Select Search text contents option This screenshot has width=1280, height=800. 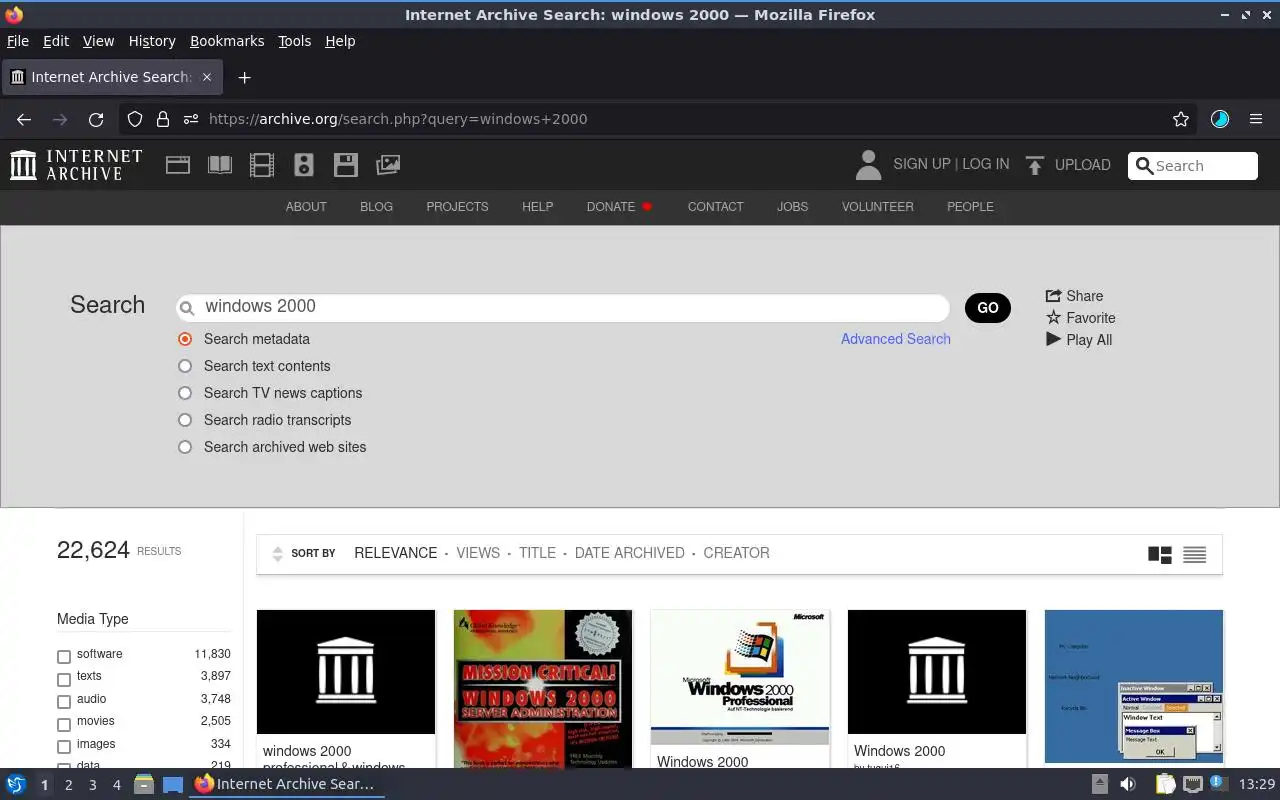(x=185, y=366)
